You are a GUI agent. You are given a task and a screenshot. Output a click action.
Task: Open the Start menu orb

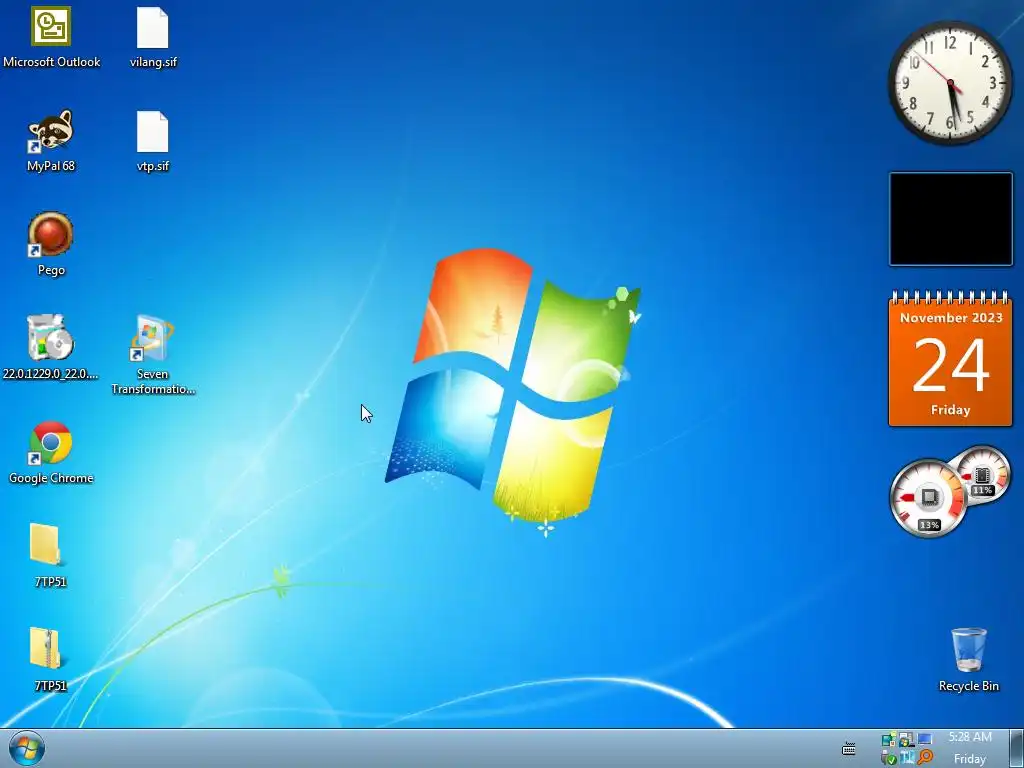27,748
